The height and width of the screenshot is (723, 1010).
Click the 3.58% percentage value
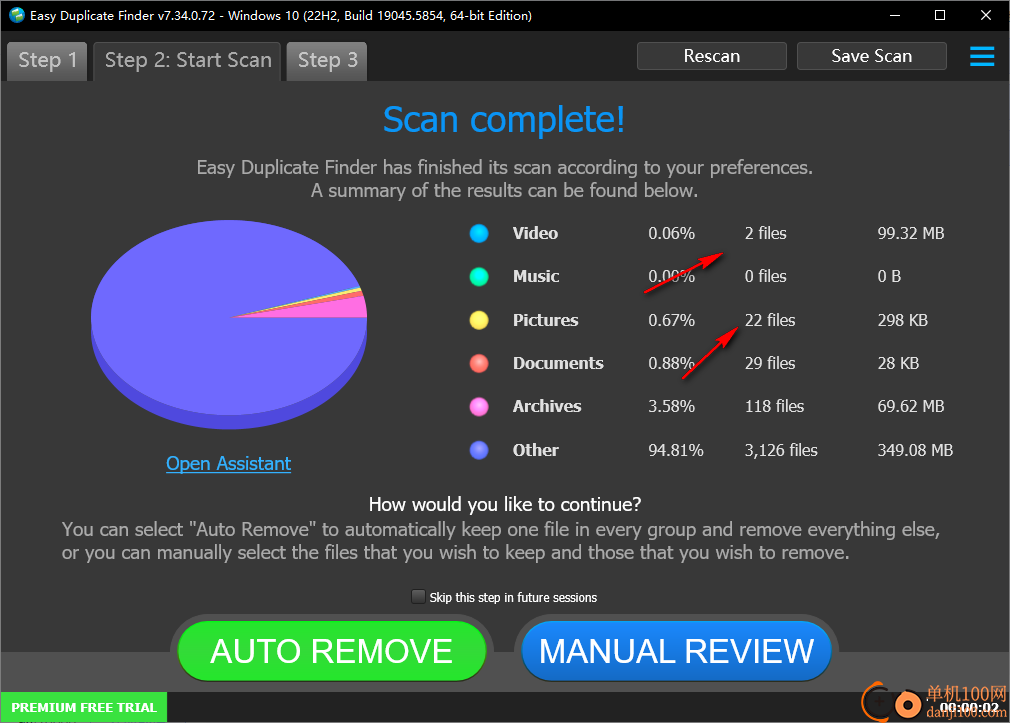point(671,407)
